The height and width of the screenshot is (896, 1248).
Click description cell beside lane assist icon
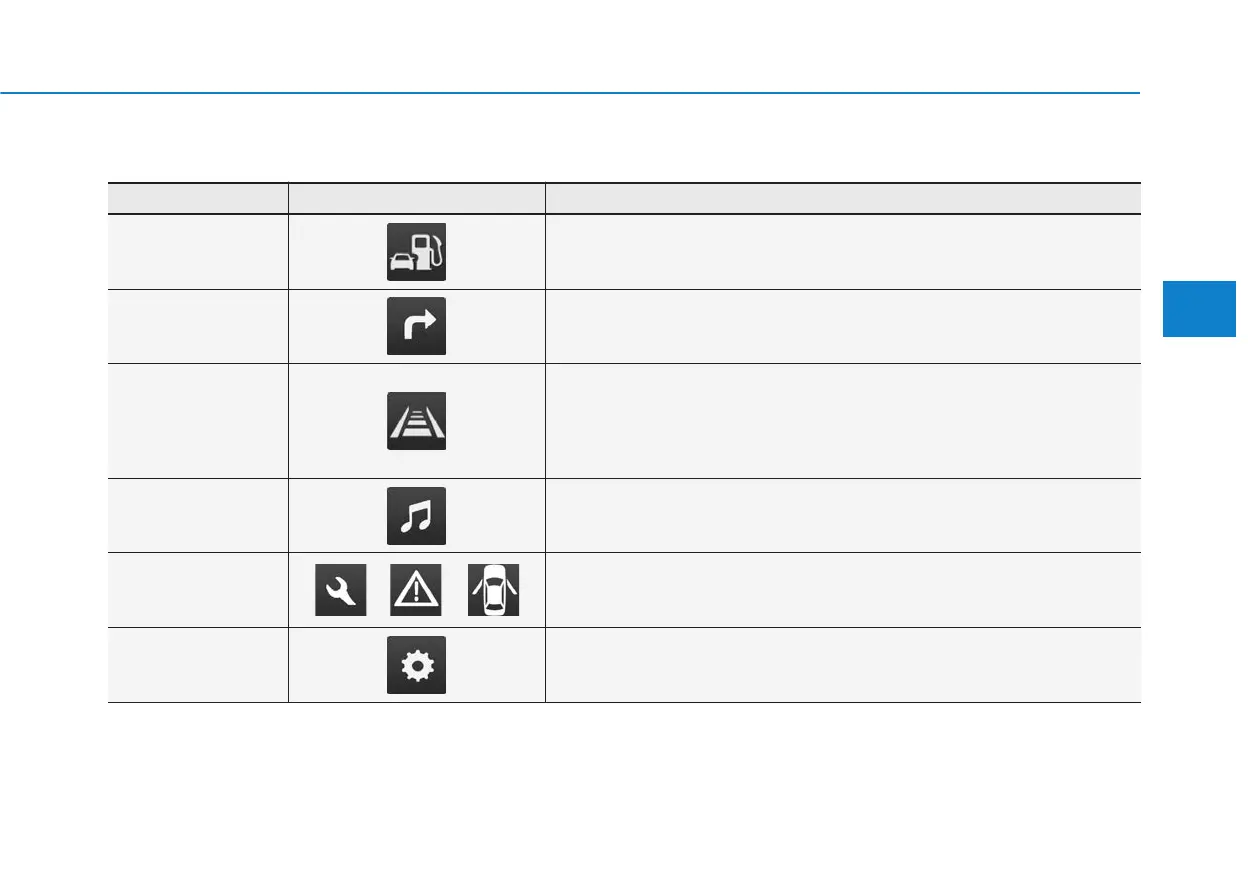point(842,421)
